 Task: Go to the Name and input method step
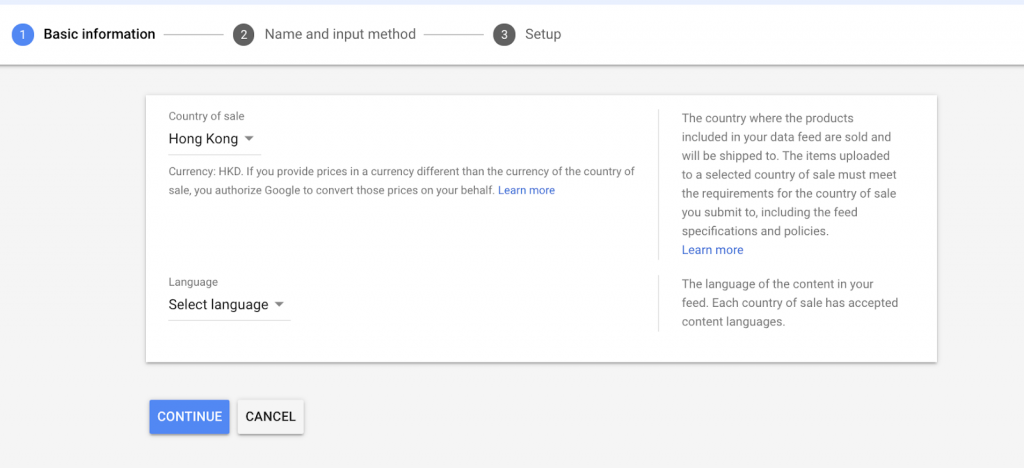coord(340,34)
